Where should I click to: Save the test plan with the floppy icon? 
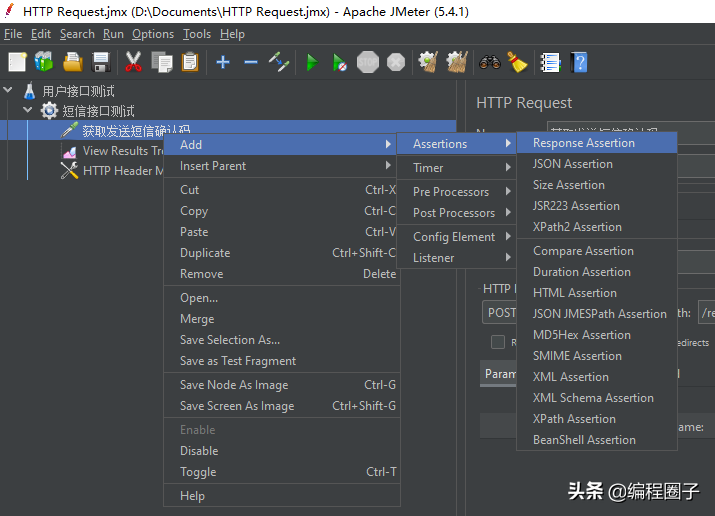click(101, 62)
